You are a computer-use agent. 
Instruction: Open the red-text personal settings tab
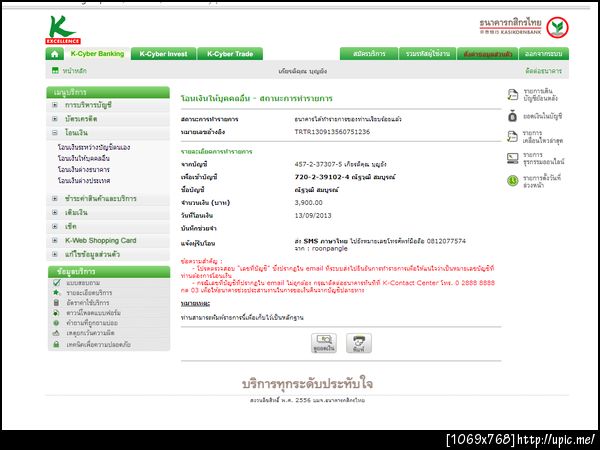click(x=488, y=54)
